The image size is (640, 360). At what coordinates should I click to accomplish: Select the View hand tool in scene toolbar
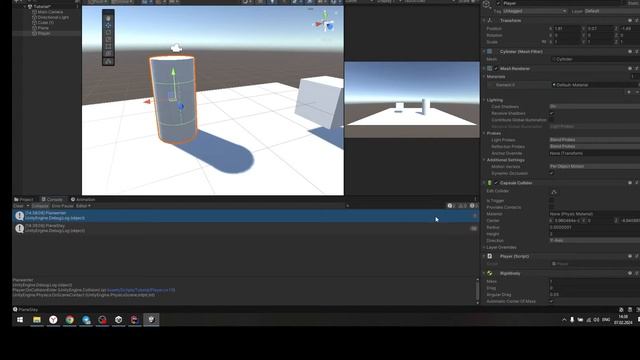108,18
